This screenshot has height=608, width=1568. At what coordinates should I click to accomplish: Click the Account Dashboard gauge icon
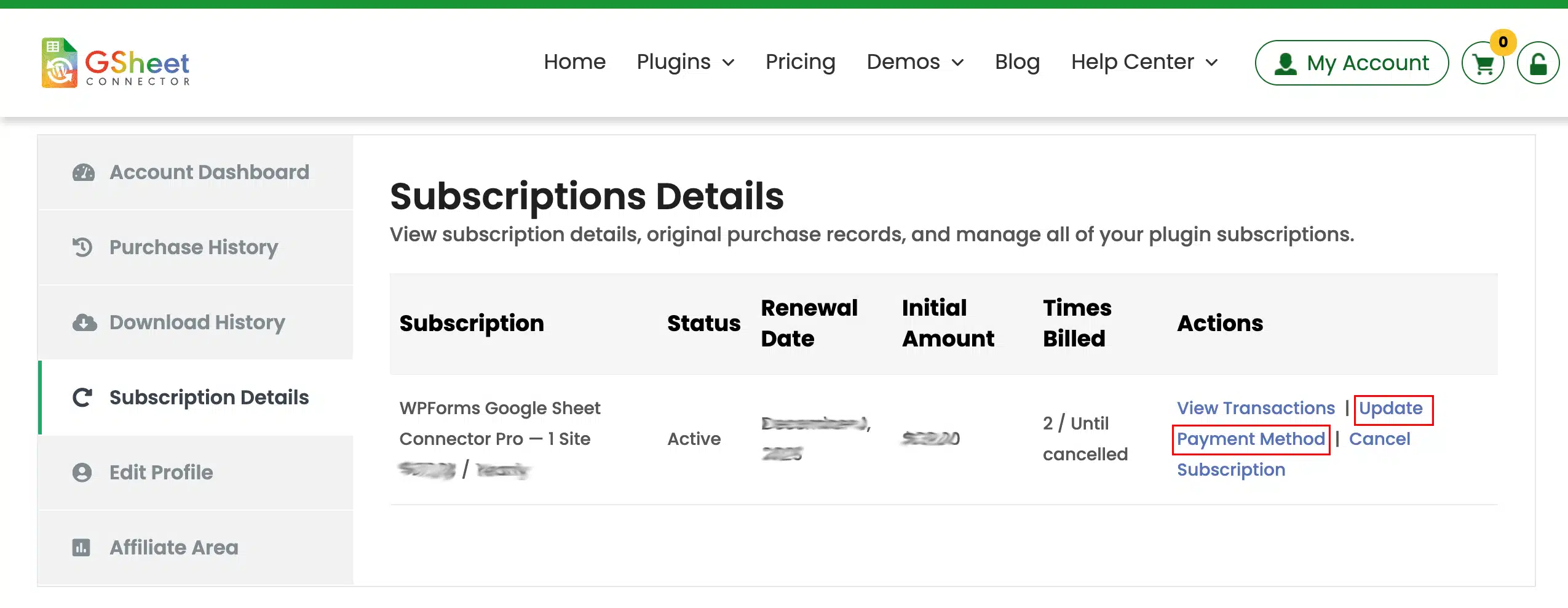pos(84,173)
